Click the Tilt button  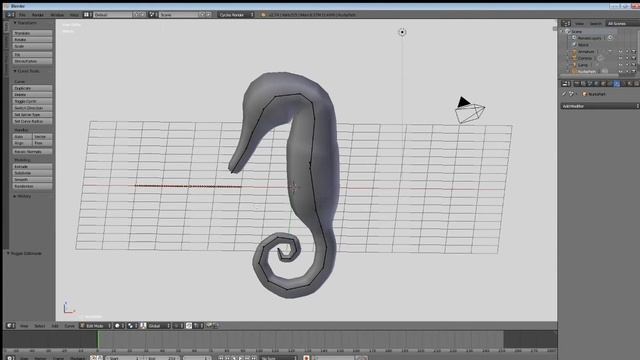coord(32,54)
